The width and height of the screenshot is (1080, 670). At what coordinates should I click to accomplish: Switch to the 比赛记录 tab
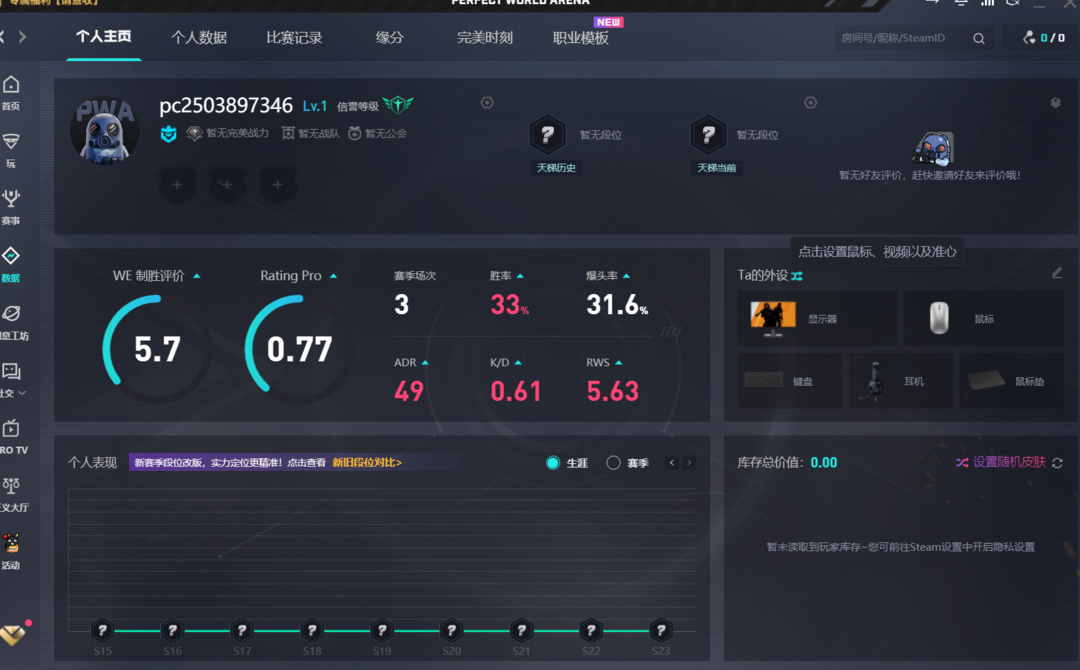tap(294, 38)
